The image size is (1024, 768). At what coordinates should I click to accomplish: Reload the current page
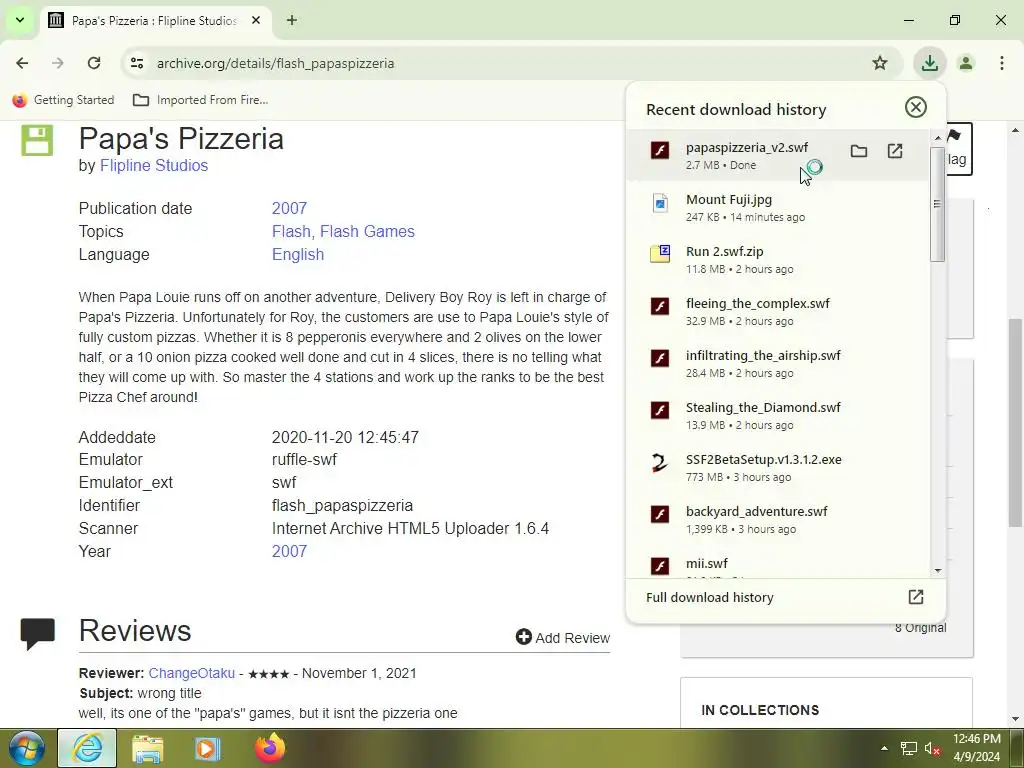pyautogui.click(x=94, y=63)
